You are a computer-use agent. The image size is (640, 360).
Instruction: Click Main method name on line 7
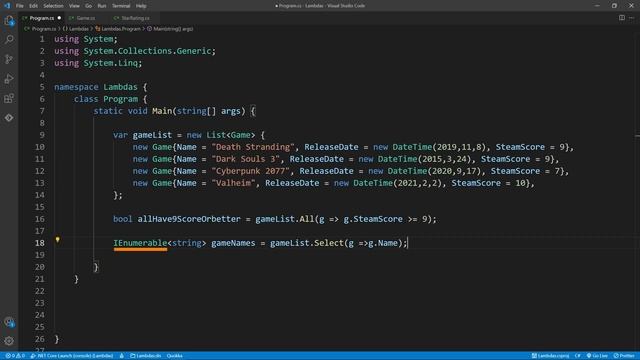coord(162,111)
